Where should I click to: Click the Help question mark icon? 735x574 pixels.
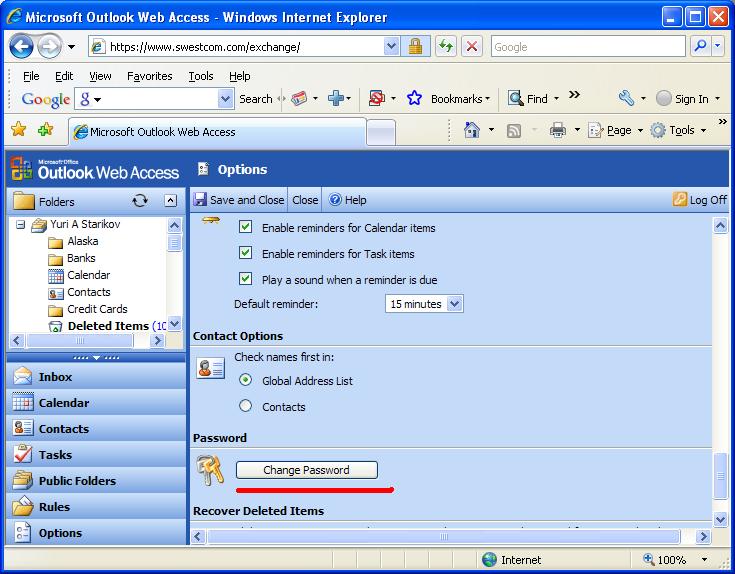335,200
